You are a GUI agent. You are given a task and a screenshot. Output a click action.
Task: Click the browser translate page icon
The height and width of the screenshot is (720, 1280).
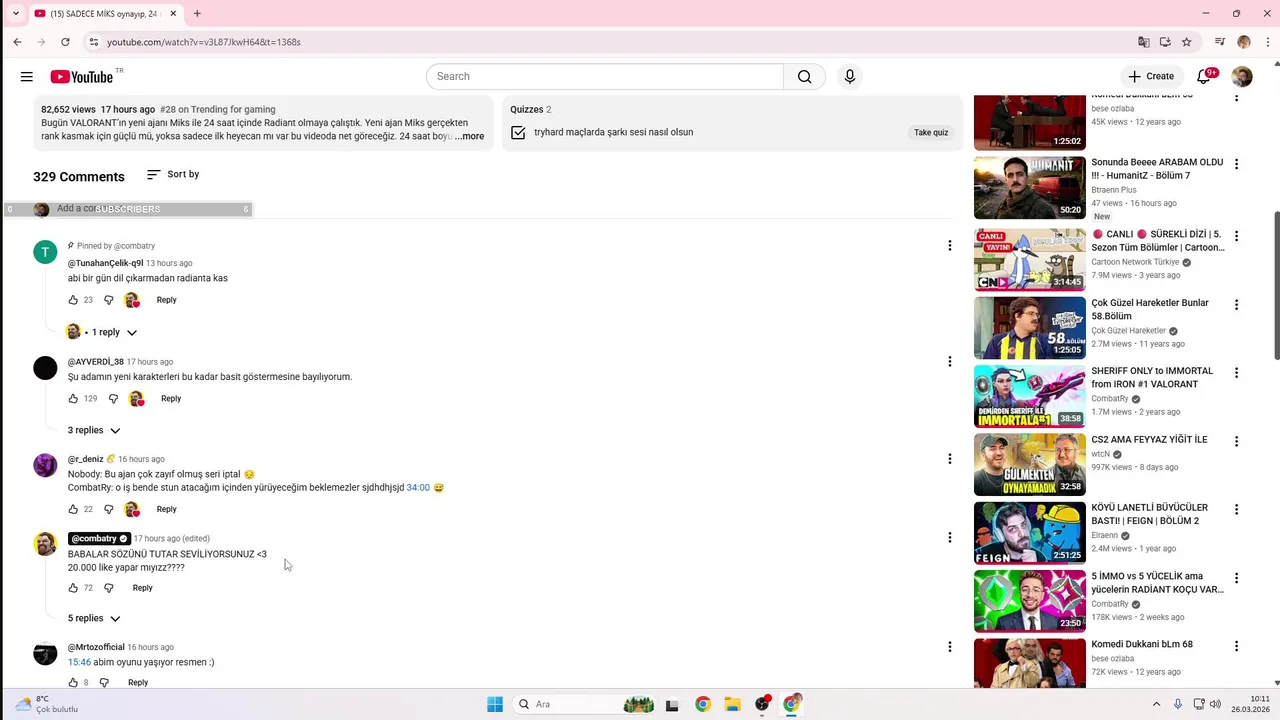(x=1143, y=42)
